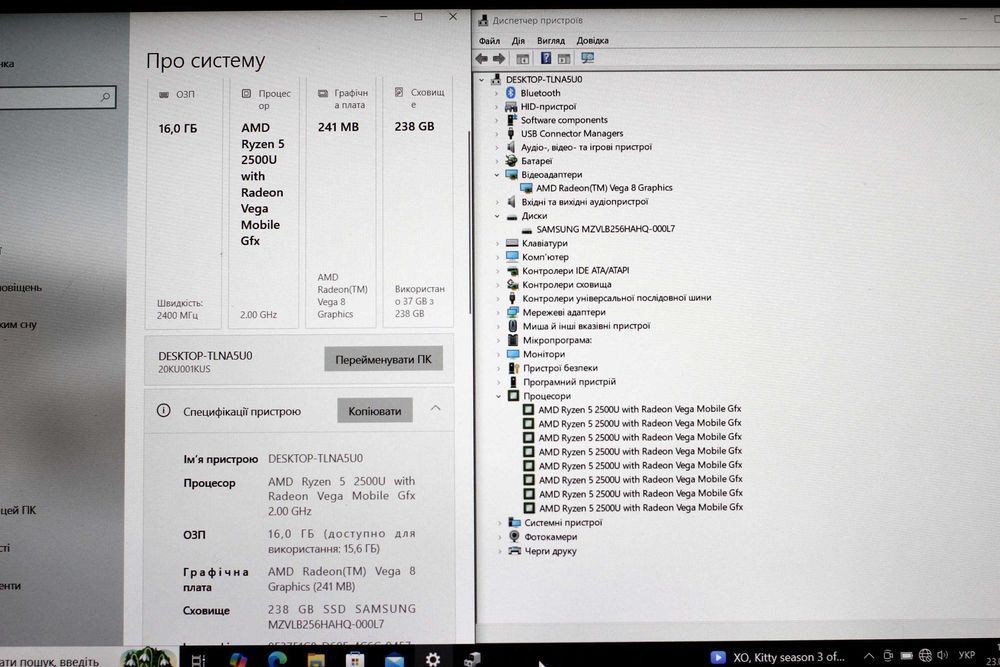The height and width of the screenshot is (667, 1000).
Task: Click the Графічна плата 241 MB card
Action: click(x=341, y=202)
